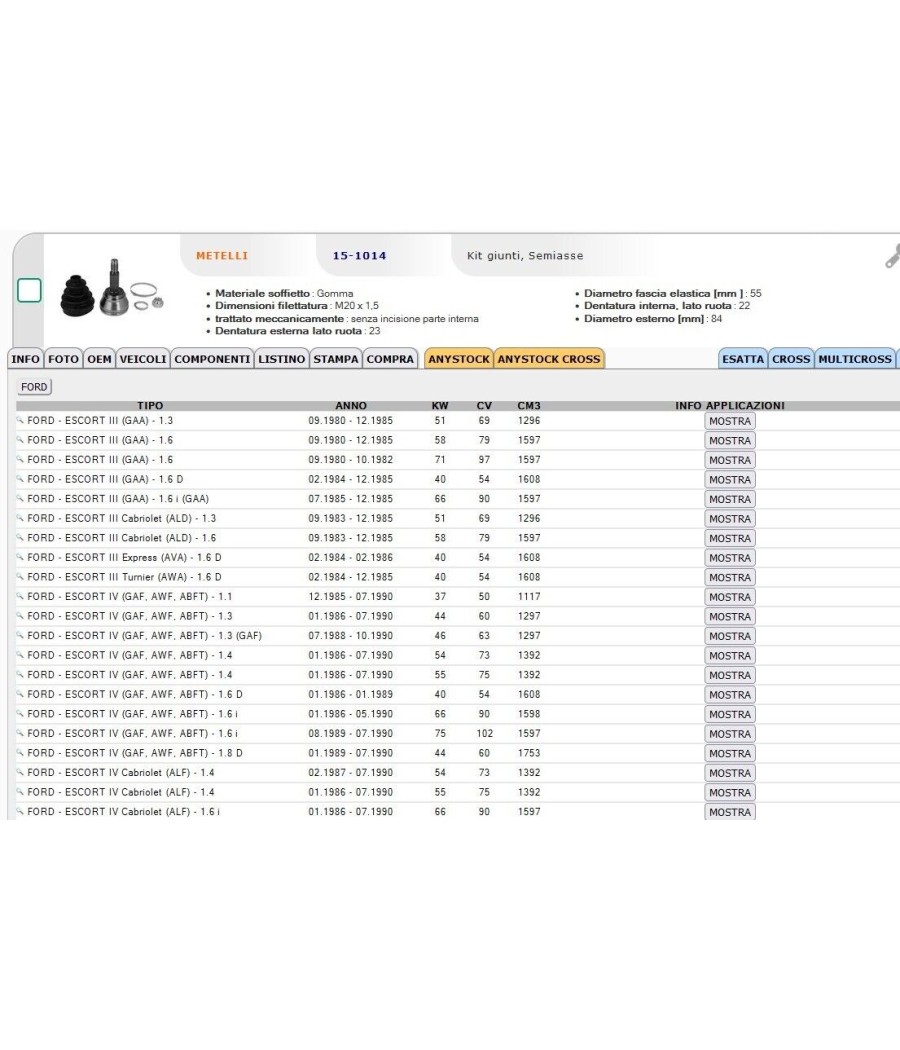Screen dimensions: 900x1050
Task: Switch to the MULTICROSS tab
Action: (855, 359)
